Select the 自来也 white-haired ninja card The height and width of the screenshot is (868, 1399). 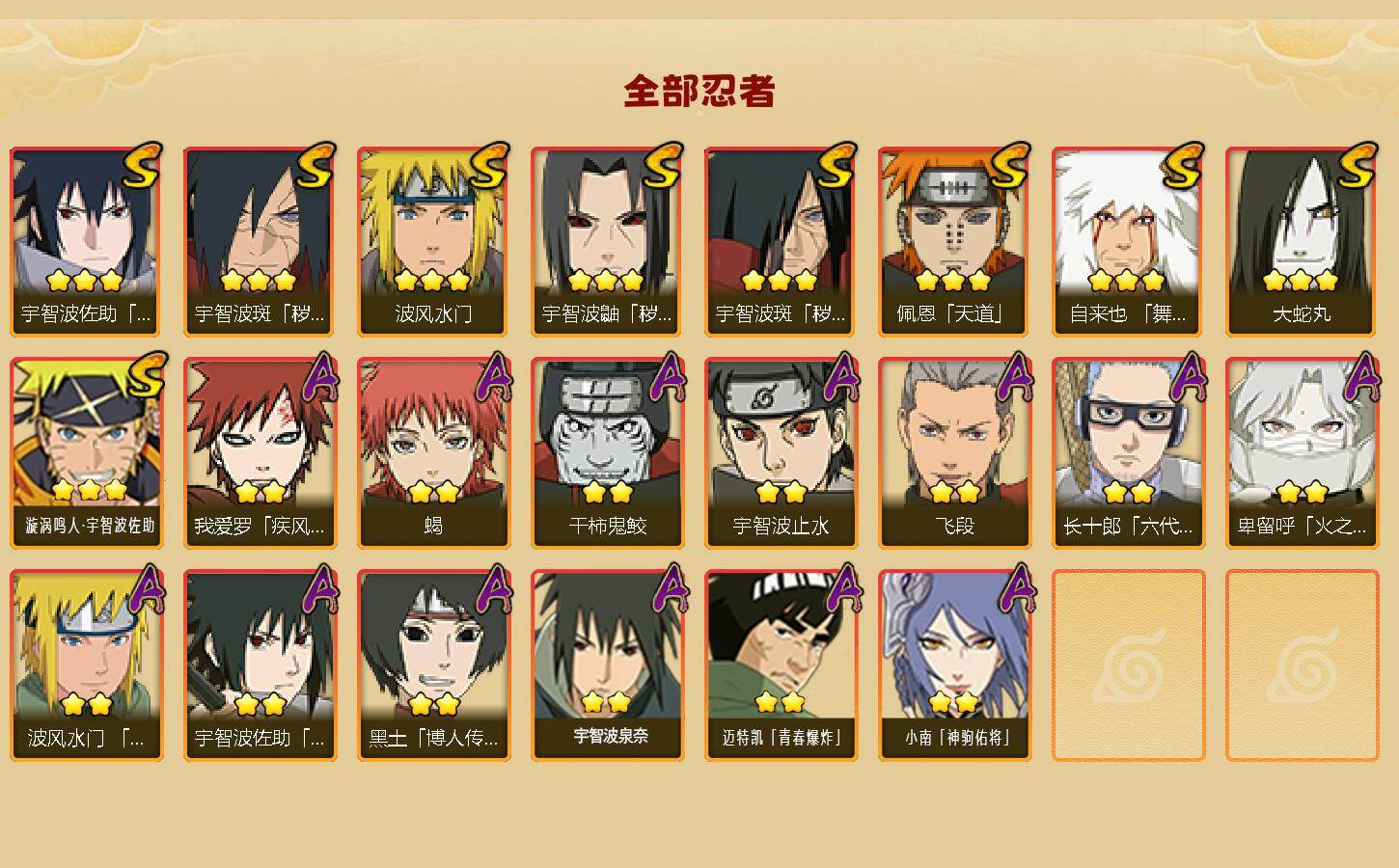pos(1128,241)
